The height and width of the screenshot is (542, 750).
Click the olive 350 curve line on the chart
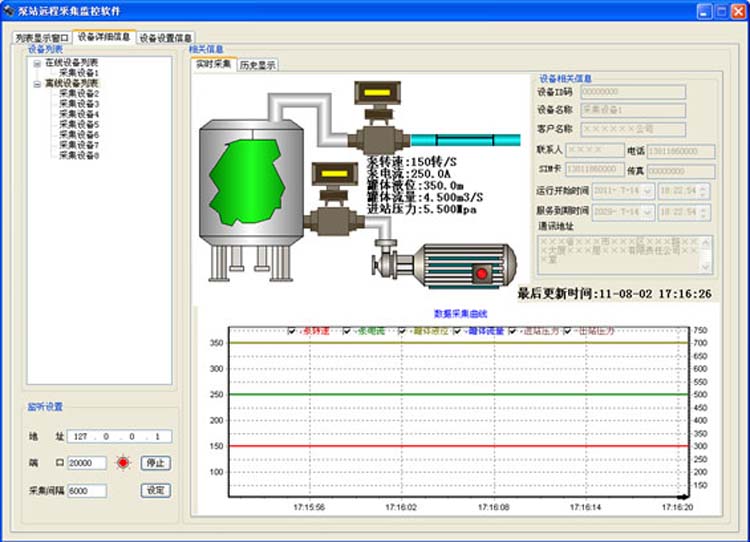point(459,343)
